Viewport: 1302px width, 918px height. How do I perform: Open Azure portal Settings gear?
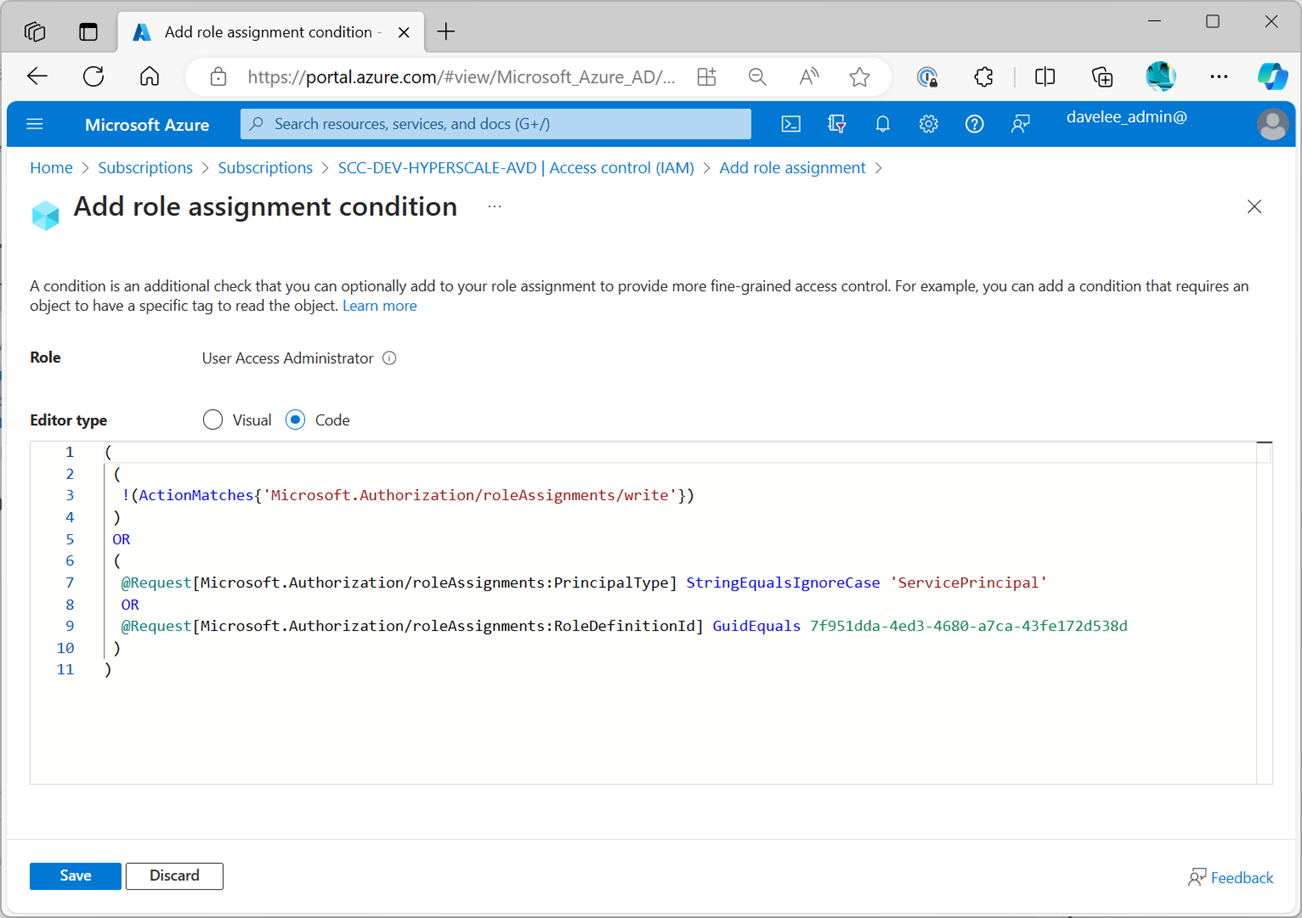point(928,124)
